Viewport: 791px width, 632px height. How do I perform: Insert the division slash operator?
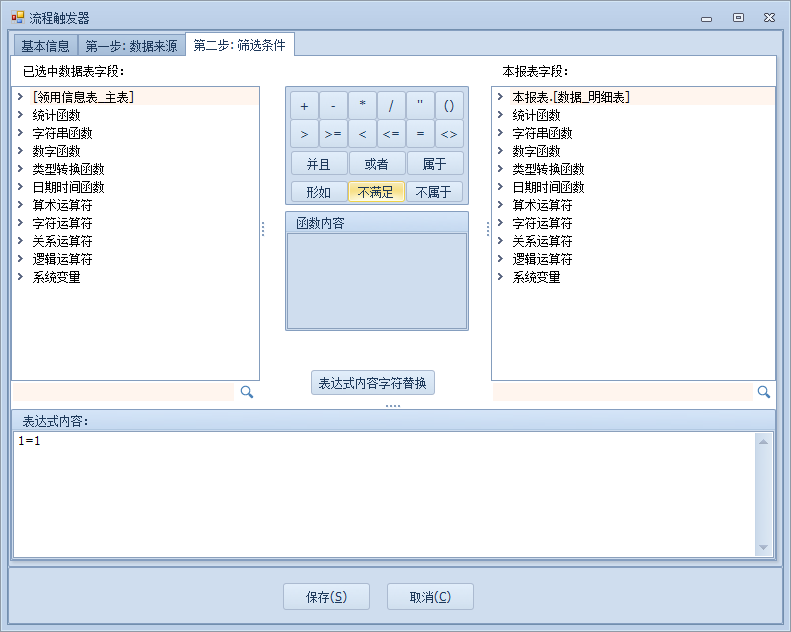pos(391,105)
